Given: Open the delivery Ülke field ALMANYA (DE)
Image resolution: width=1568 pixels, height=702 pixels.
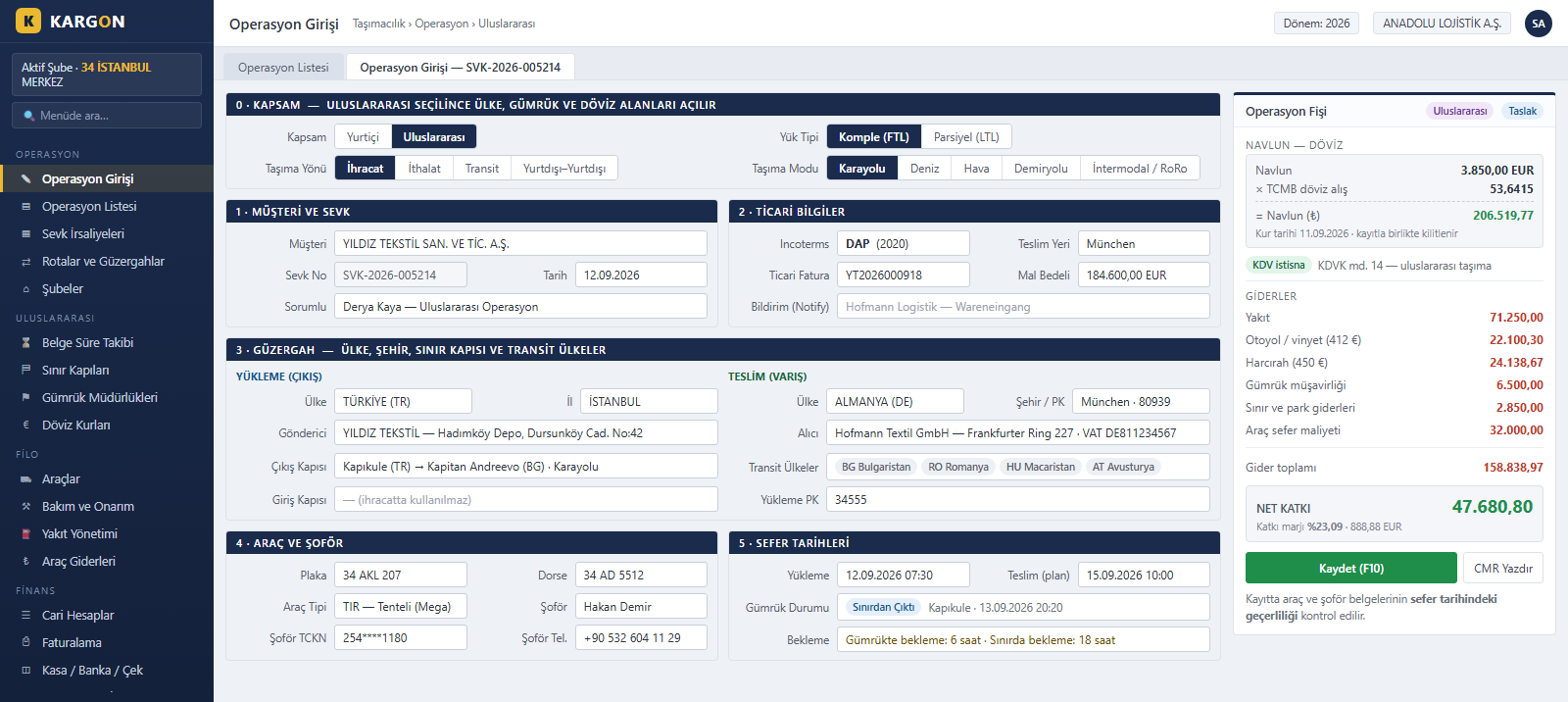Looking at the screenshot, I should (x=895, y=401).
